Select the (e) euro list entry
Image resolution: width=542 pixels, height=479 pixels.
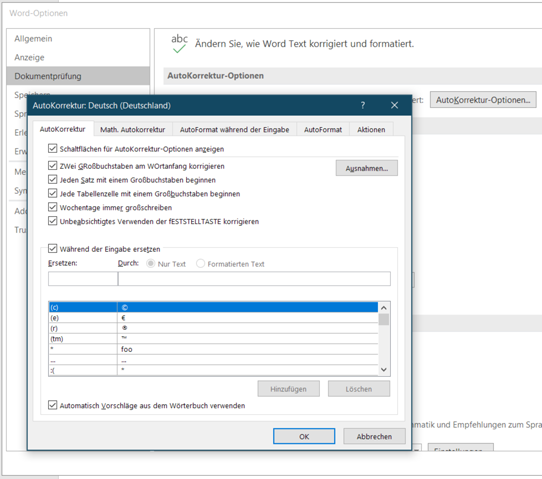coord(213,318)
